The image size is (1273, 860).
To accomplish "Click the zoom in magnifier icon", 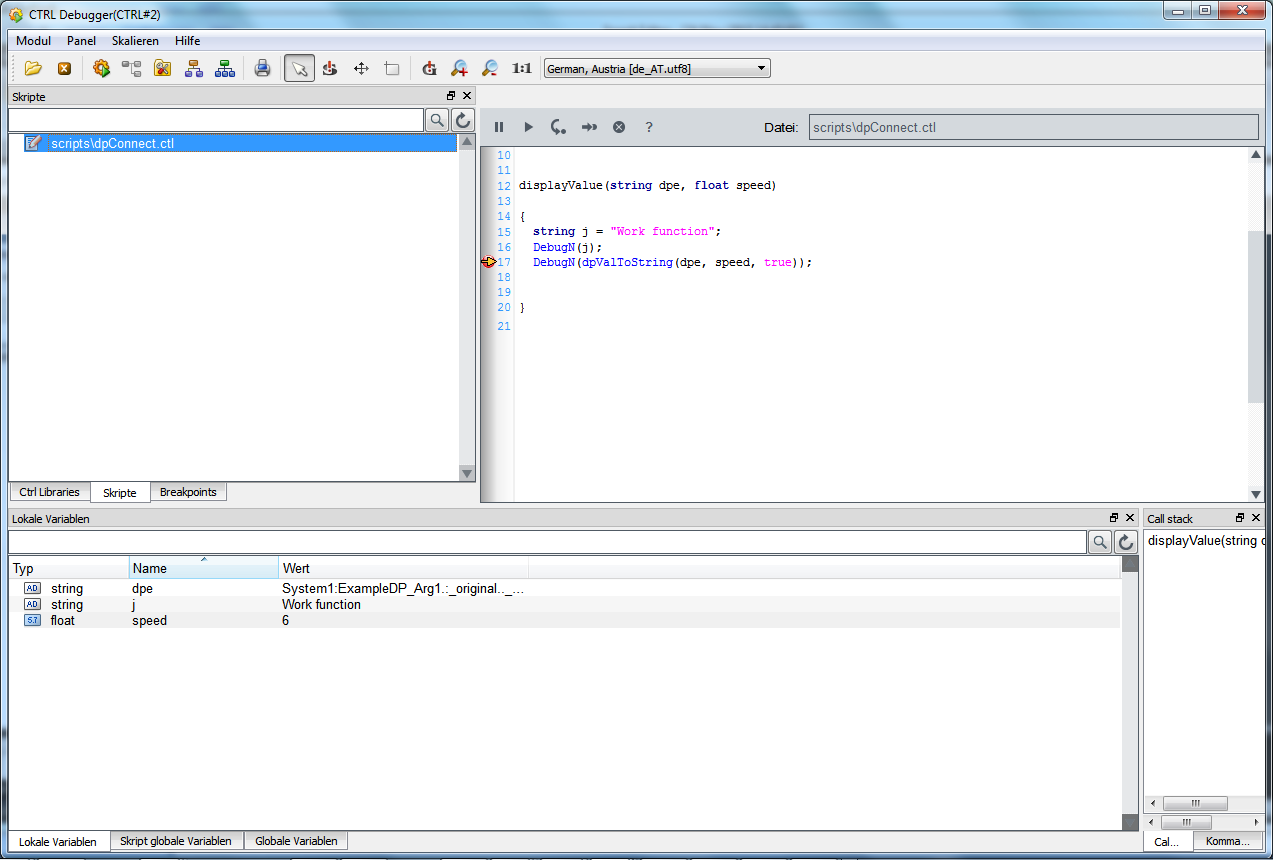I will click(459, 68).
